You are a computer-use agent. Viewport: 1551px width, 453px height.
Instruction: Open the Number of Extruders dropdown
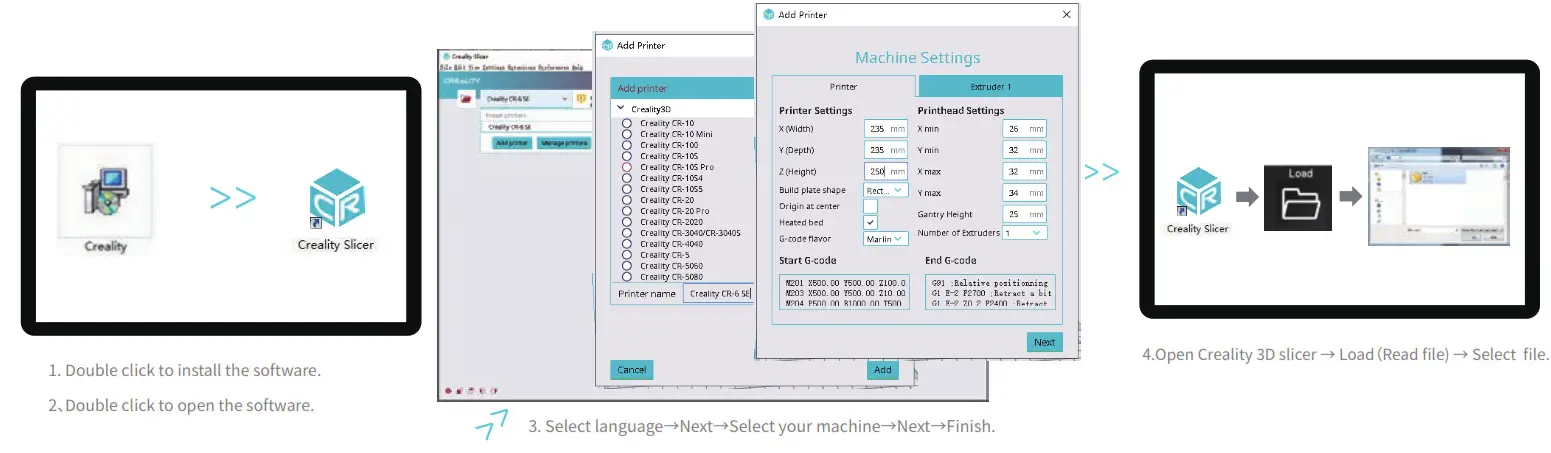[x=1025, y=233]
